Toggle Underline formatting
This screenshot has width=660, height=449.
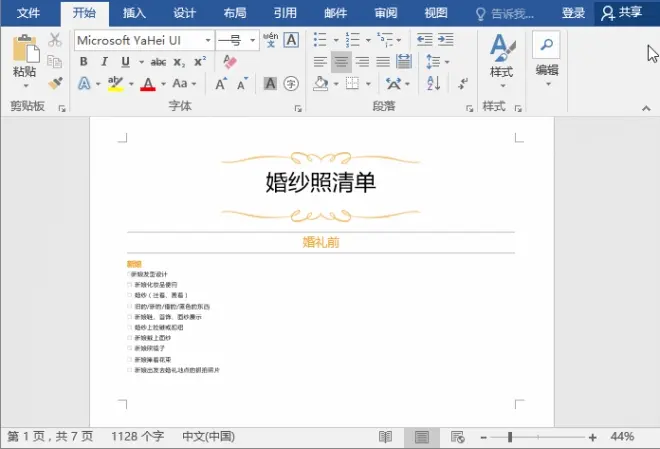[x=125, y=62]
